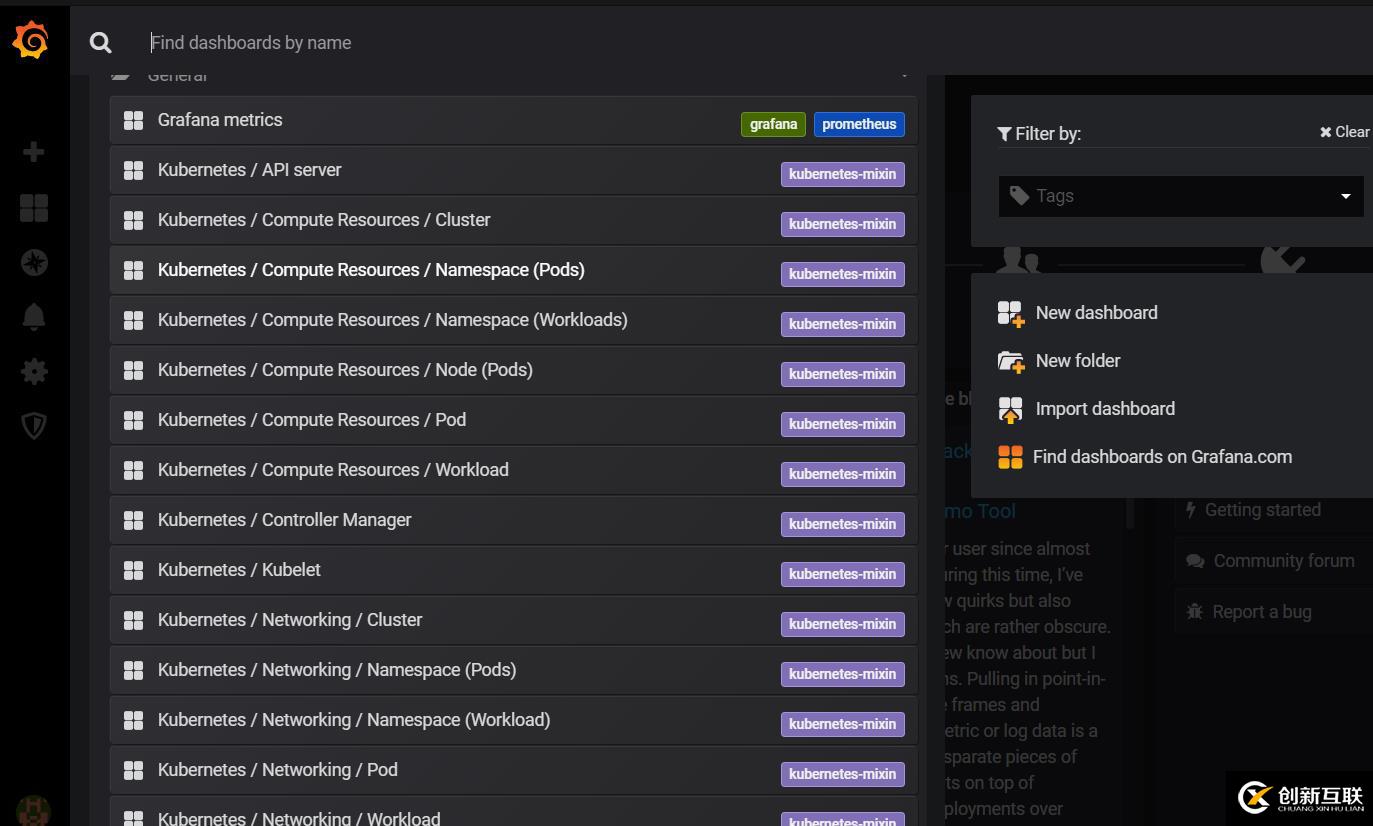
Task: Open Kubernetes / Compute Resources / Cluster dashboard
Action: tap(513, 220)
